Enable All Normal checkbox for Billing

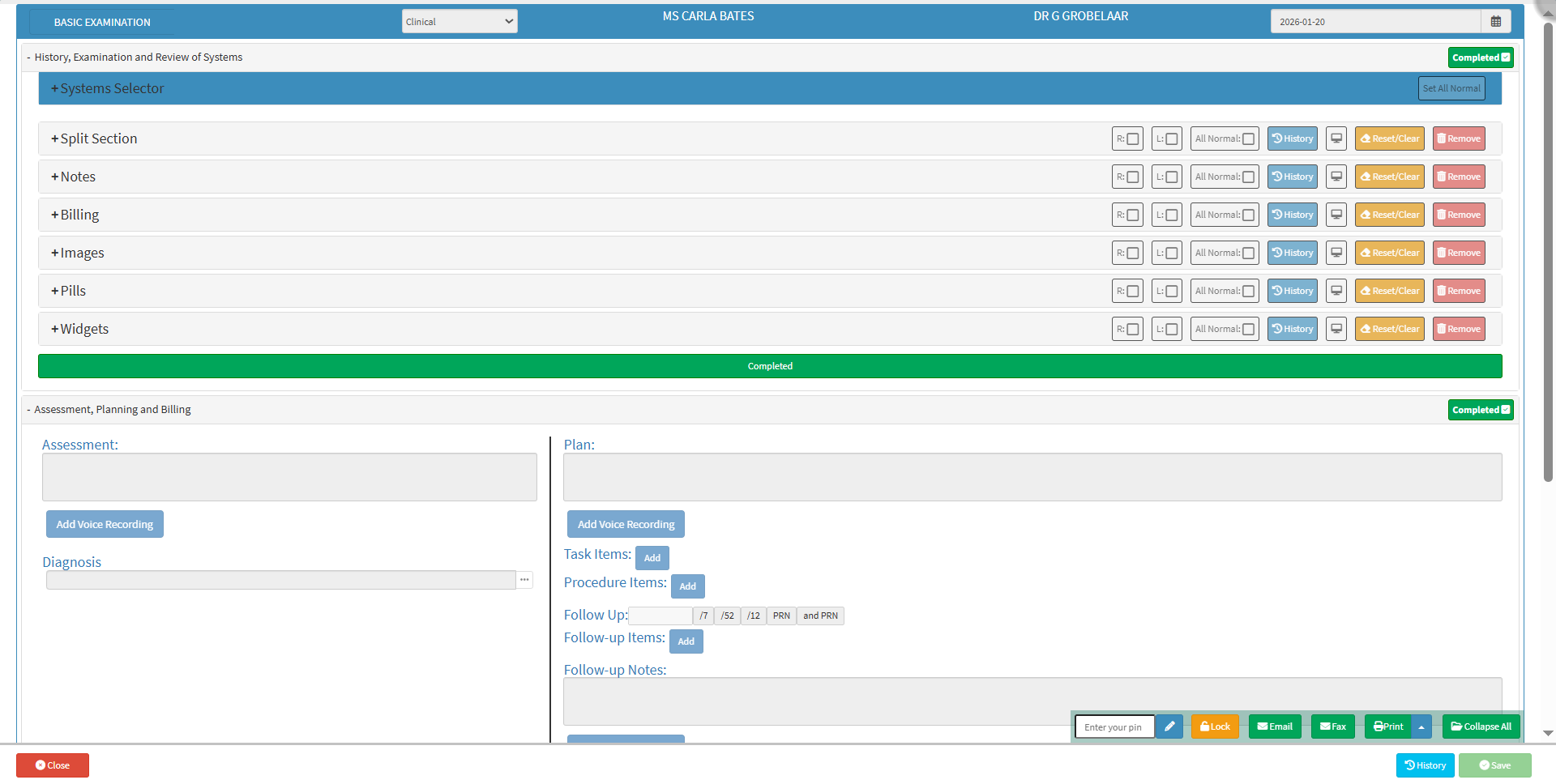click(x=1248, y=215)
